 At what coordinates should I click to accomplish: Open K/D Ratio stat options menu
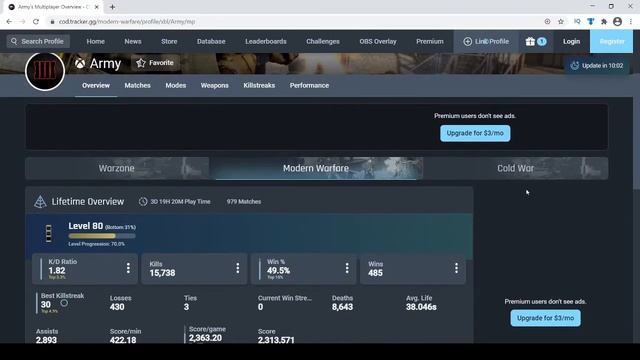click(x=128, y=268)
